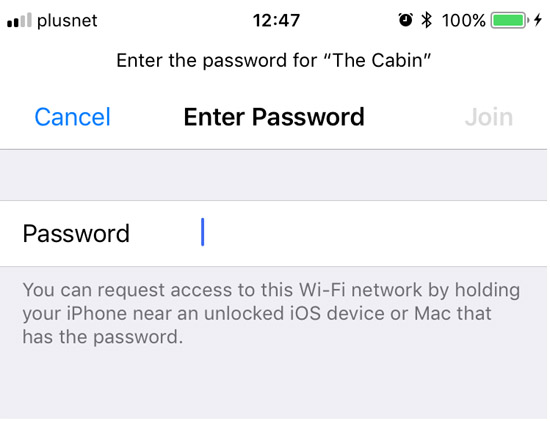The width and height of the screenshot is (550, 421).
Task: Tap the Wi-Fi access sharing hint text
Action: (271, 313)
